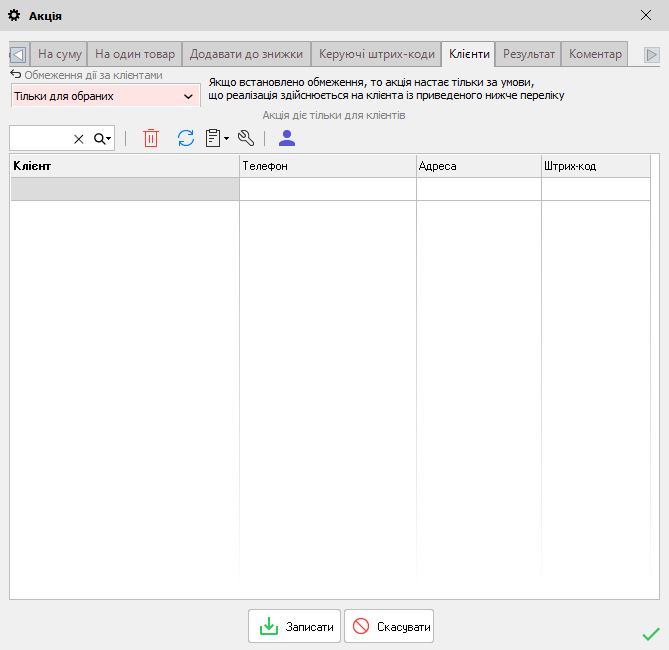The height and width of the screenshot is (650, 669).
Task: Go to the 'Результат' tab
Action: (529, 54)
